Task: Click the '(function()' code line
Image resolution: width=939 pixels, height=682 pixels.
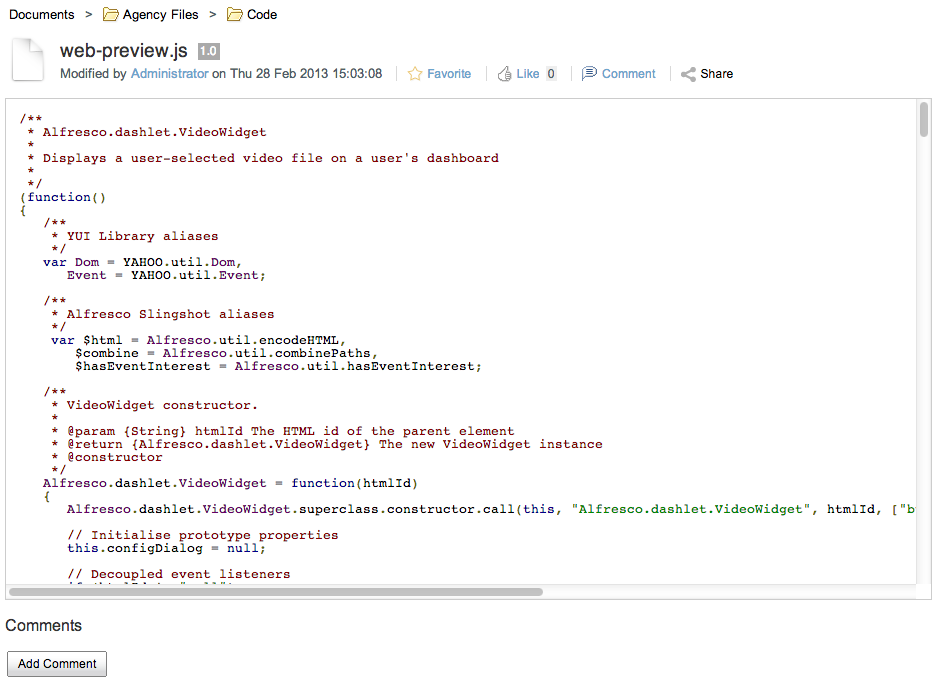Action: (63, 197)
